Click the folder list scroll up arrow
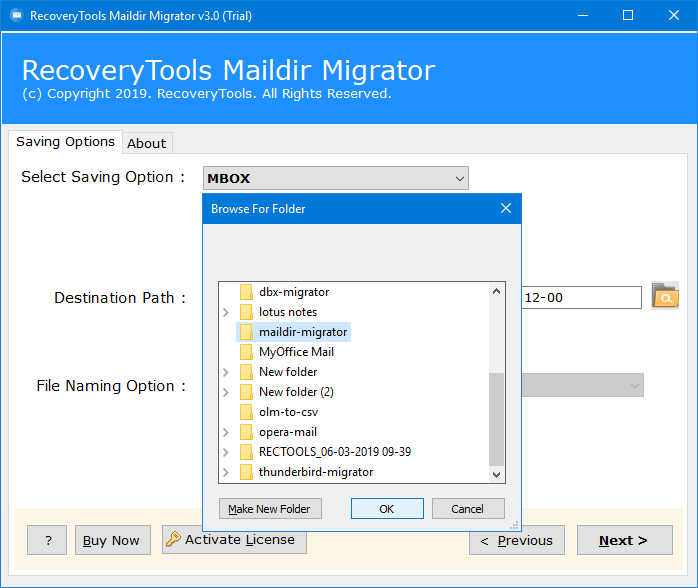 [x=496, y=292]
